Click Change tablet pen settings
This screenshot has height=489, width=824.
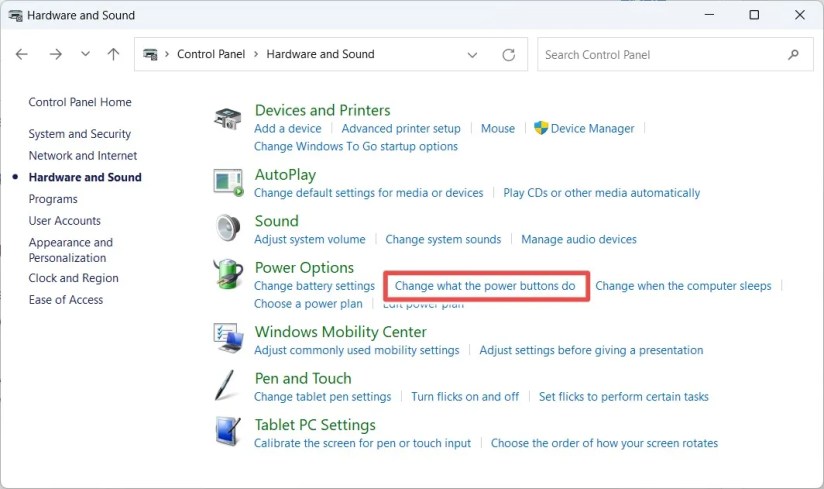(323, 397)
